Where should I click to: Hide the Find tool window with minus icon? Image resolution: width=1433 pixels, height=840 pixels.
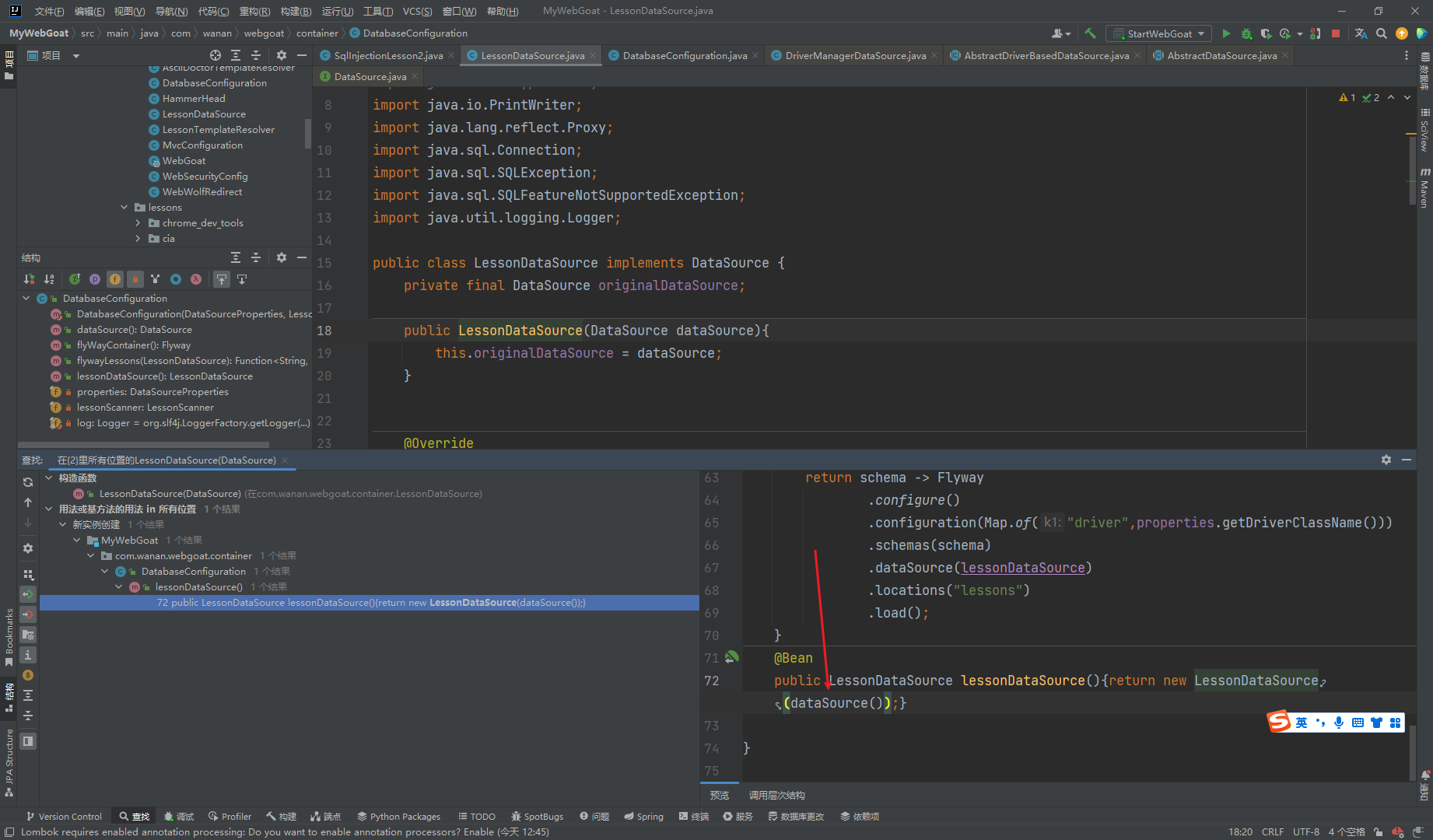click(1407, 460)
